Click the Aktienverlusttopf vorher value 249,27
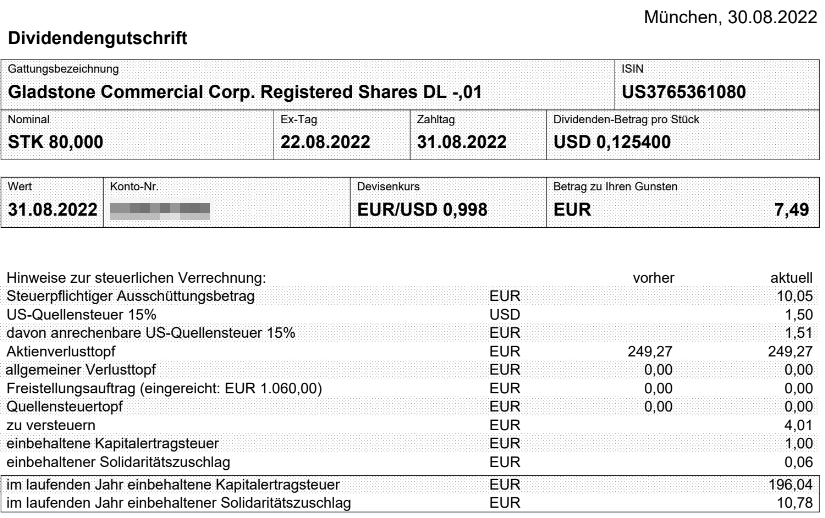 650,351
